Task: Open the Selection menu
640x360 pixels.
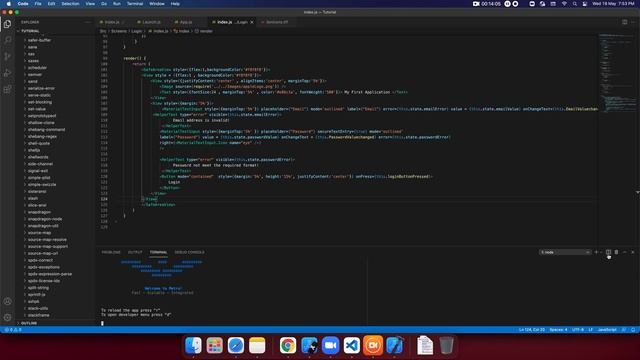Action: click(x=70, y=4)
